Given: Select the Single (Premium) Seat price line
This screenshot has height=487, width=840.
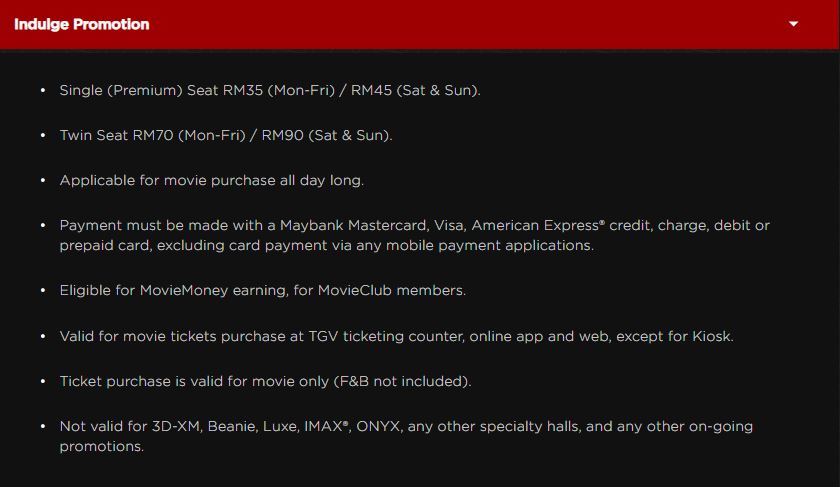Looking at the screenshot, I should point(270,90).
